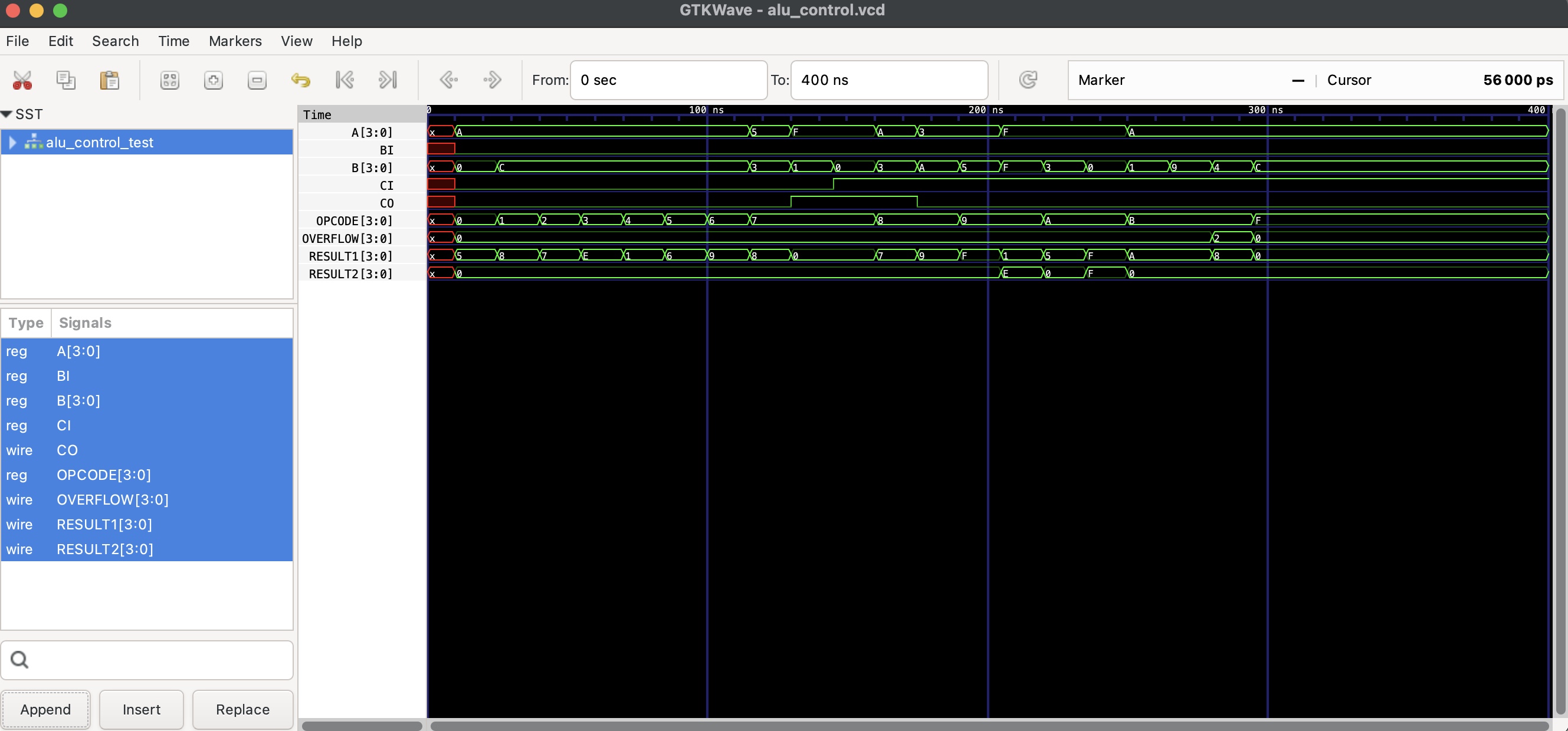Select the Cut Traces scissors tool
This screenshot has width=1568, height=731.
coord(22,80)
